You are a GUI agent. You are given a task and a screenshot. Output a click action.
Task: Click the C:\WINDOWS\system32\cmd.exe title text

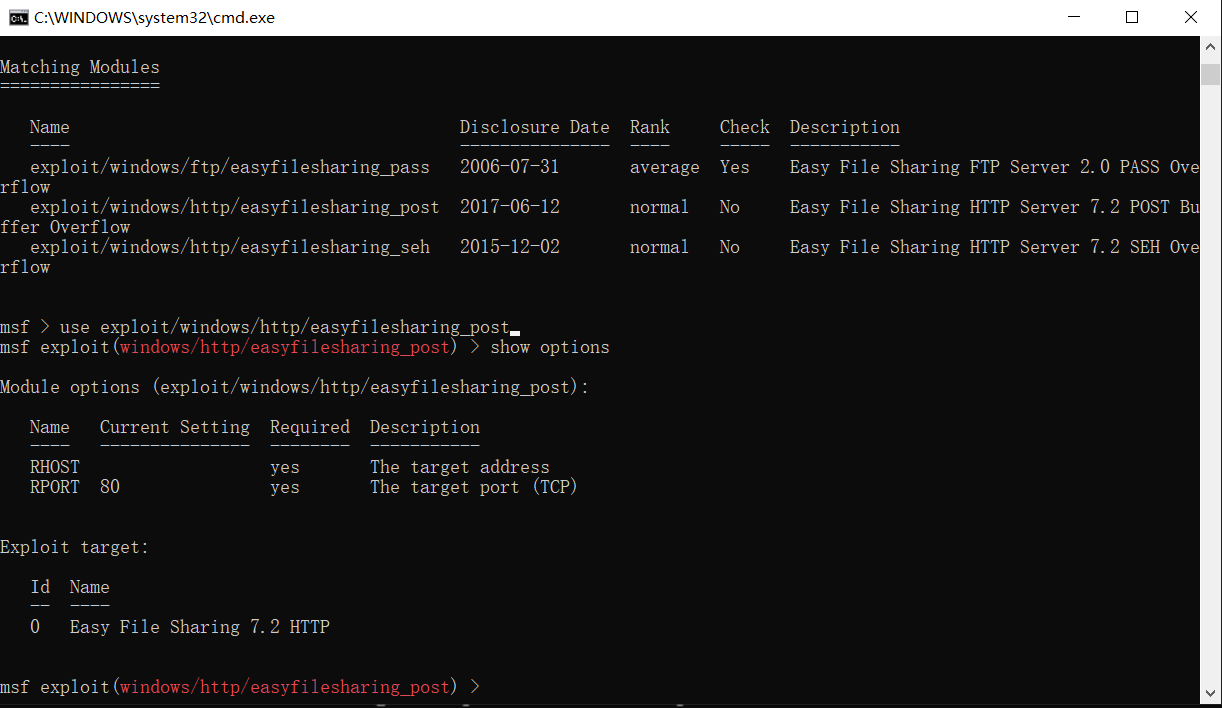(x=155, y=17)
